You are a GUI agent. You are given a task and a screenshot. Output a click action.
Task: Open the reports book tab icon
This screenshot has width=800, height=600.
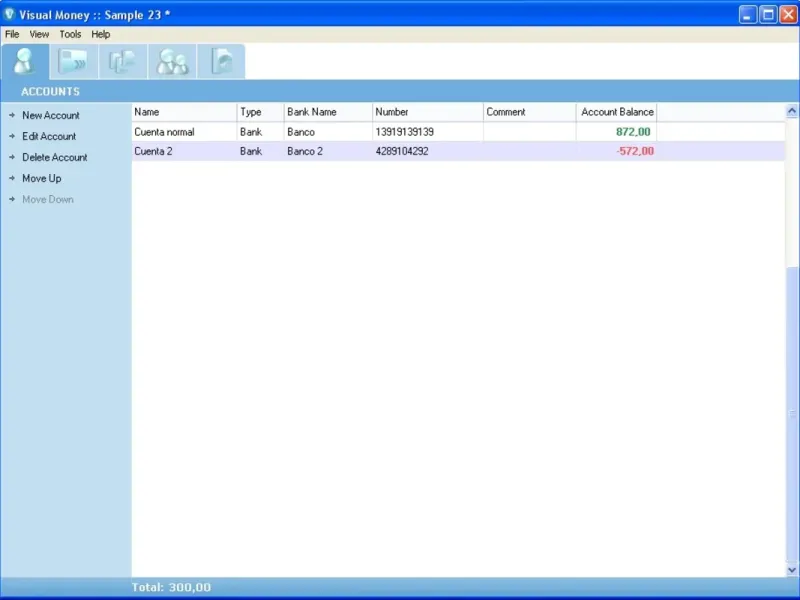[221, 61]
